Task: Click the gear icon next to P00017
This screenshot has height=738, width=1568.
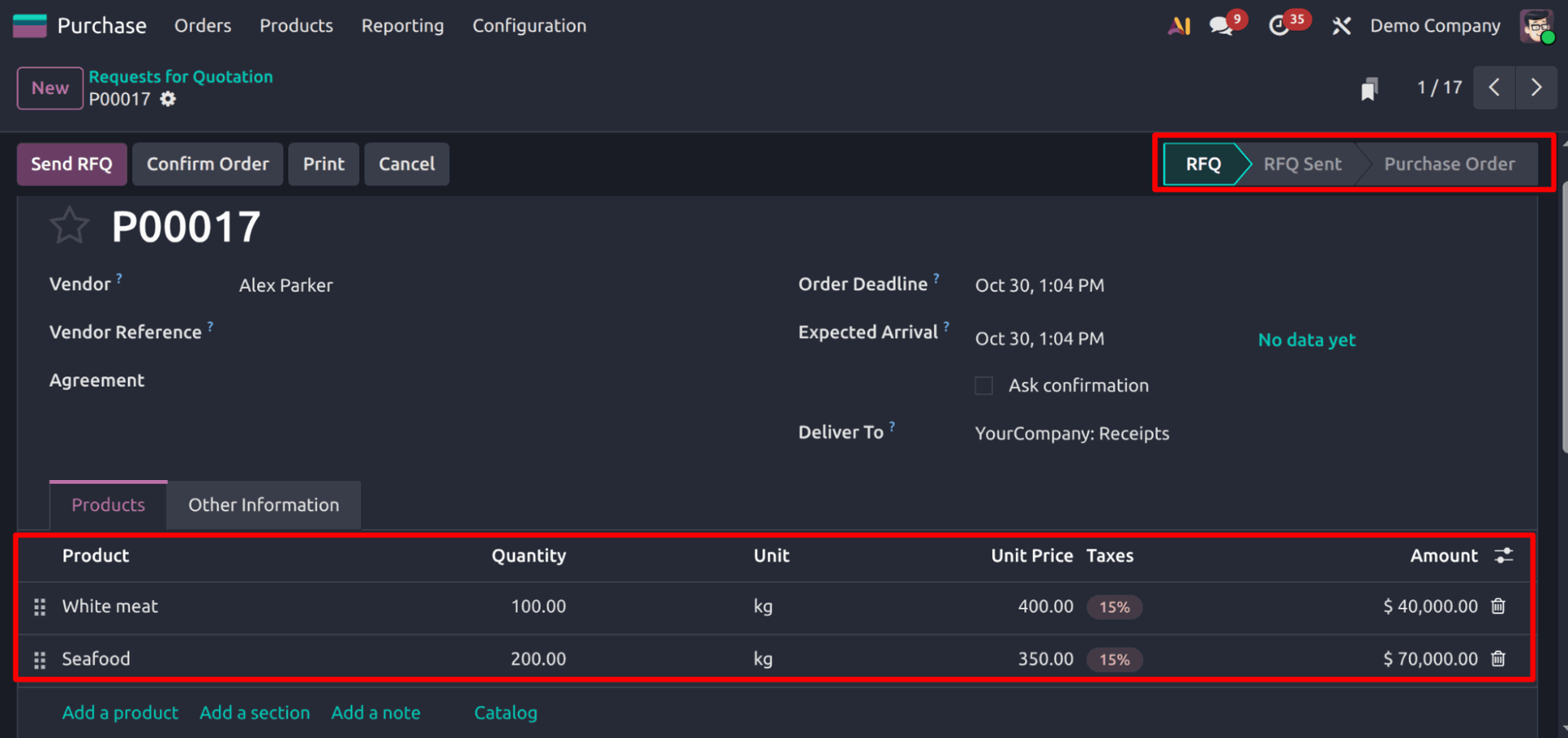Action: (x=167, y=100)
